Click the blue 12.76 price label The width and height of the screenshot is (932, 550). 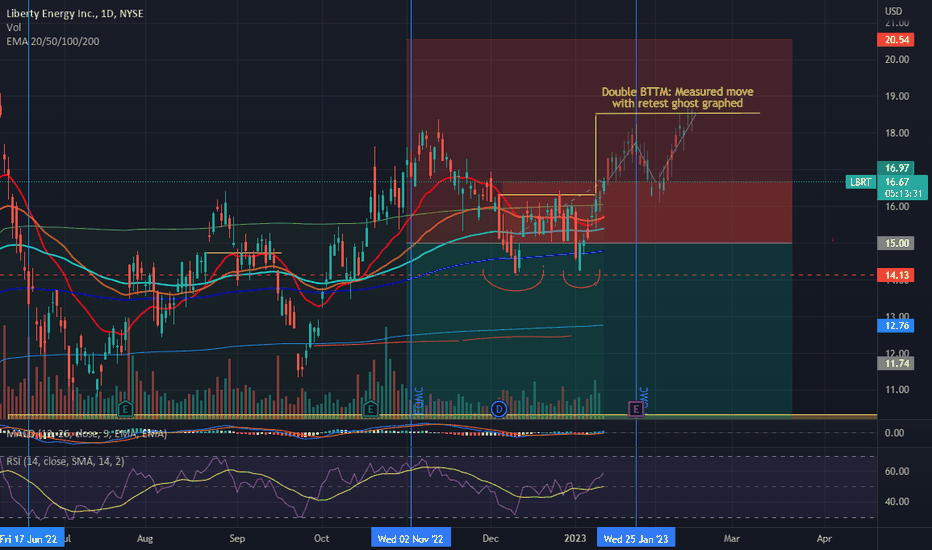(896, 326)
